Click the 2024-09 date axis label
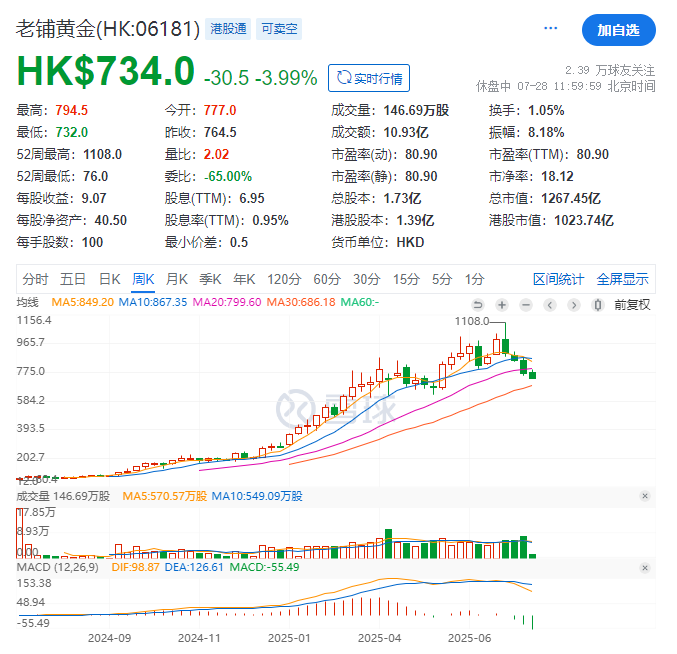The height and width of the screenshot is (654, 677). point(109,638)
